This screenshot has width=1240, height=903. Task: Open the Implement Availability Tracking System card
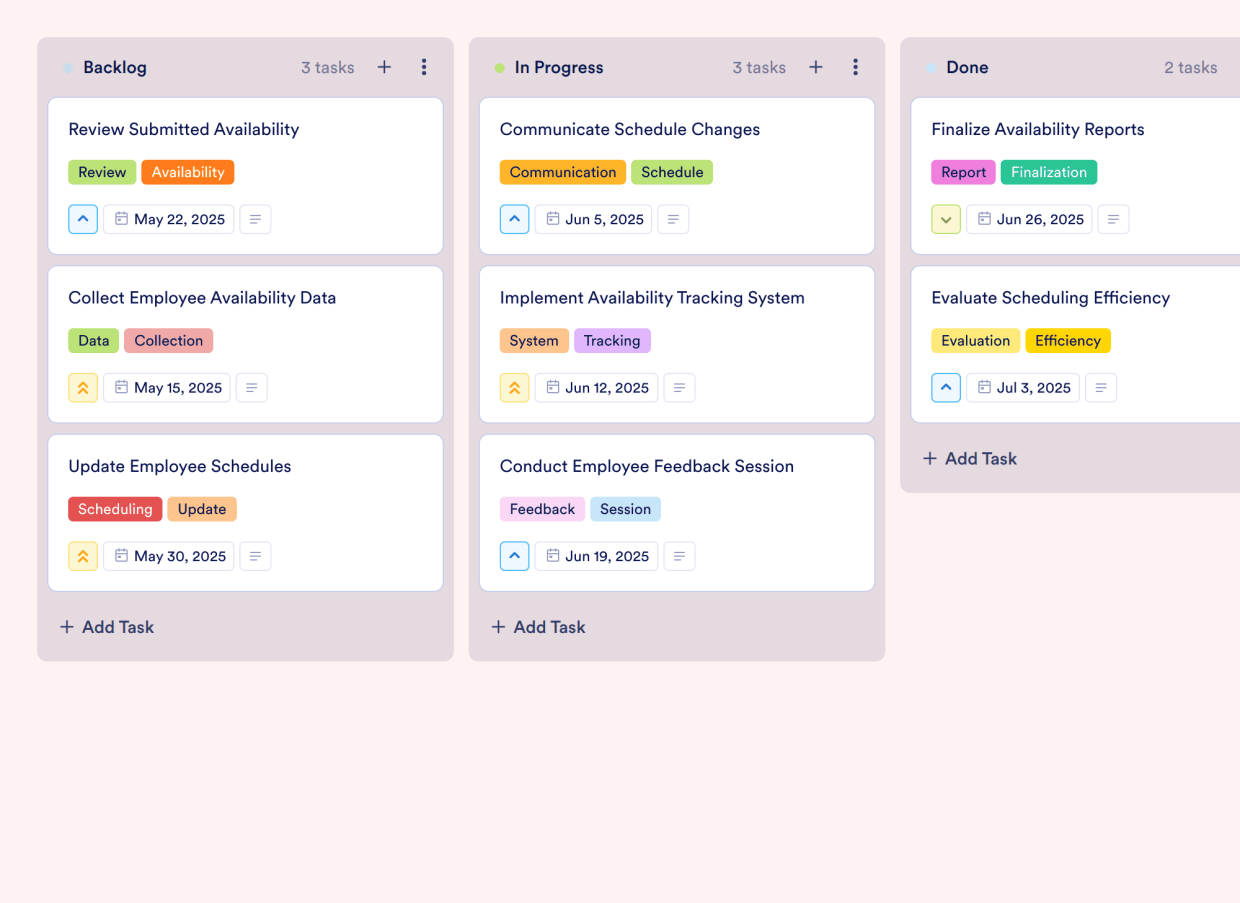tap(652, 297)
